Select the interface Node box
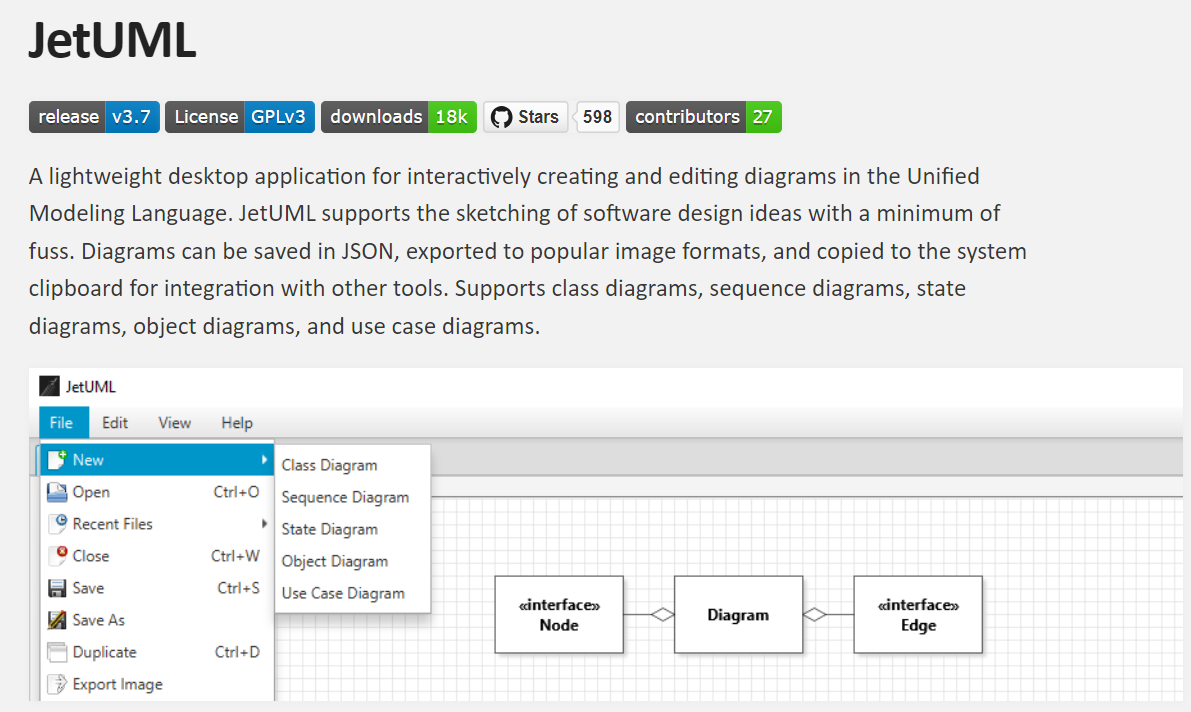 coord(559,615)
